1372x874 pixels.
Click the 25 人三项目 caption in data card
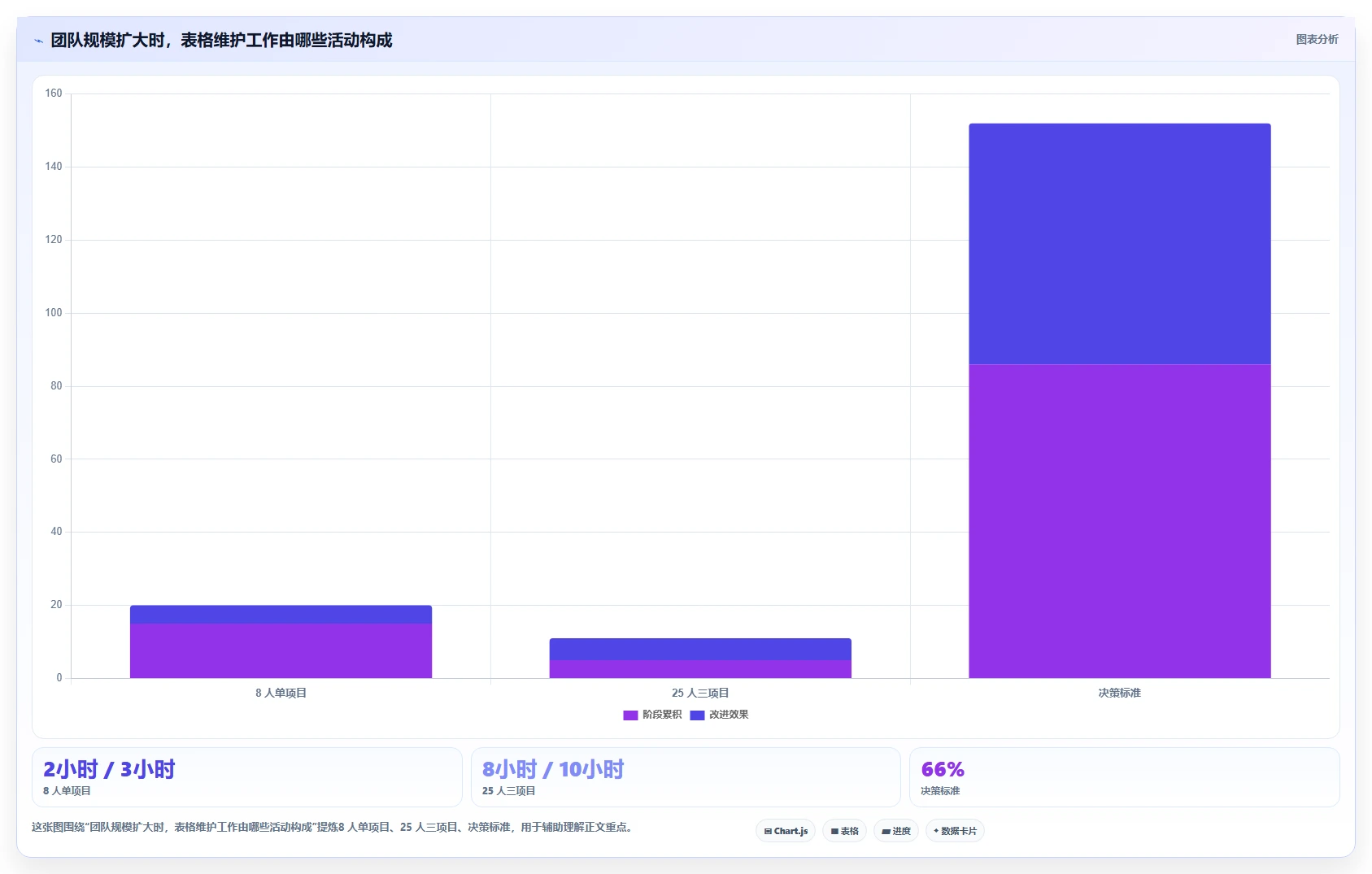(509, 790)
